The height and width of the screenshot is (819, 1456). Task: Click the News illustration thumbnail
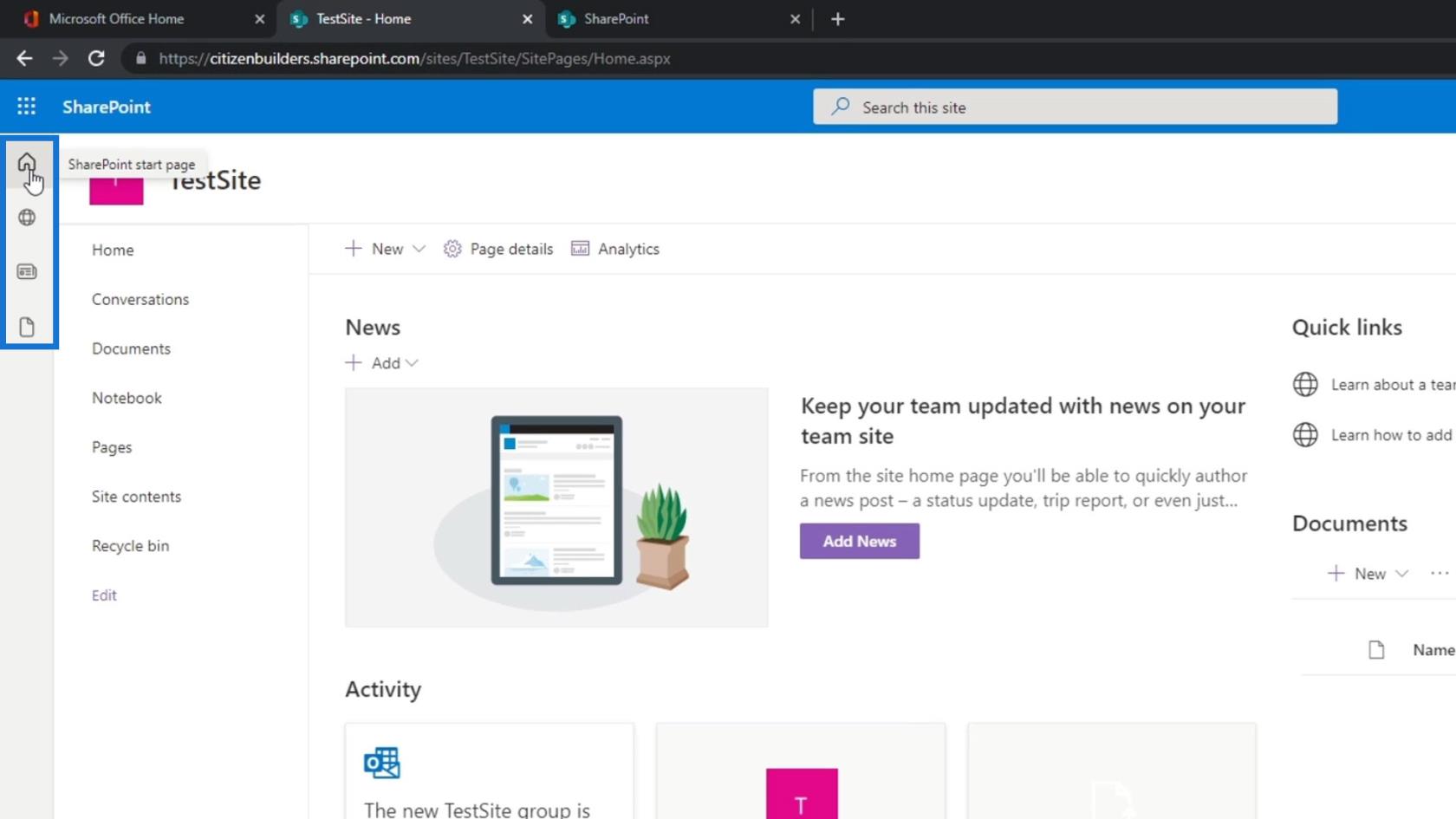[x=556, y=507]
